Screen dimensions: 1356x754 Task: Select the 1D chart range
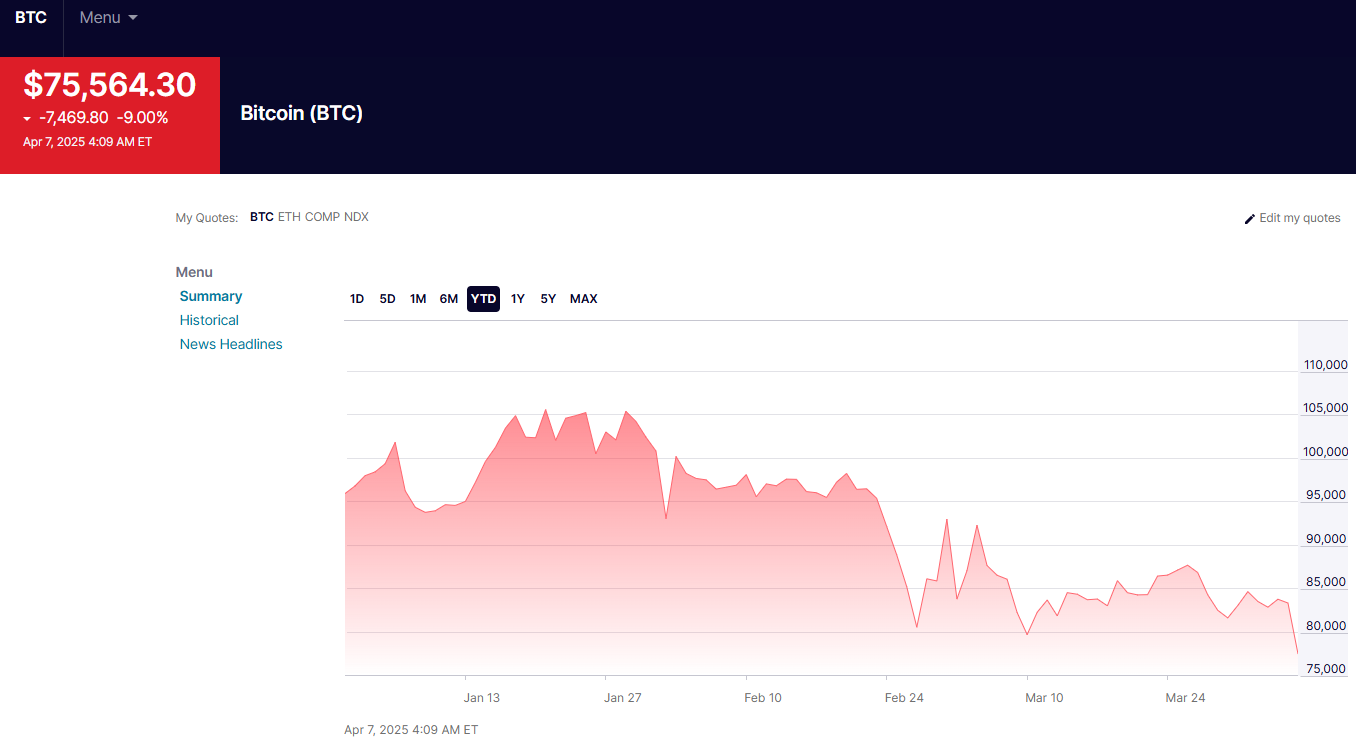[357, 299]
